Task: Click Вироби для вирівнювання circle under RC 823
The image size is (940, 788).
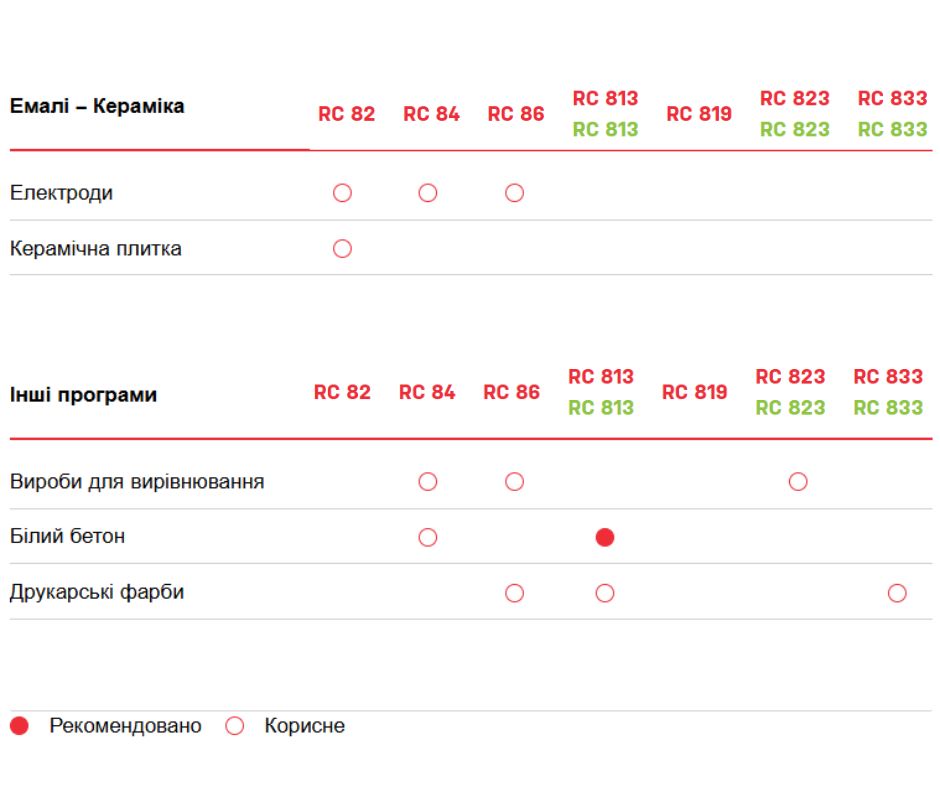Action: tap(798, 482)
